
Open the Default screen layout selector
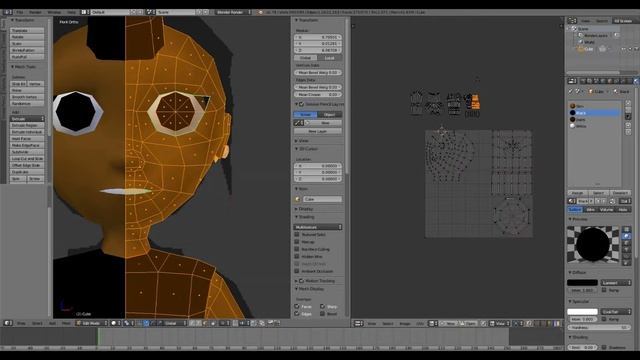coord(110,12)
